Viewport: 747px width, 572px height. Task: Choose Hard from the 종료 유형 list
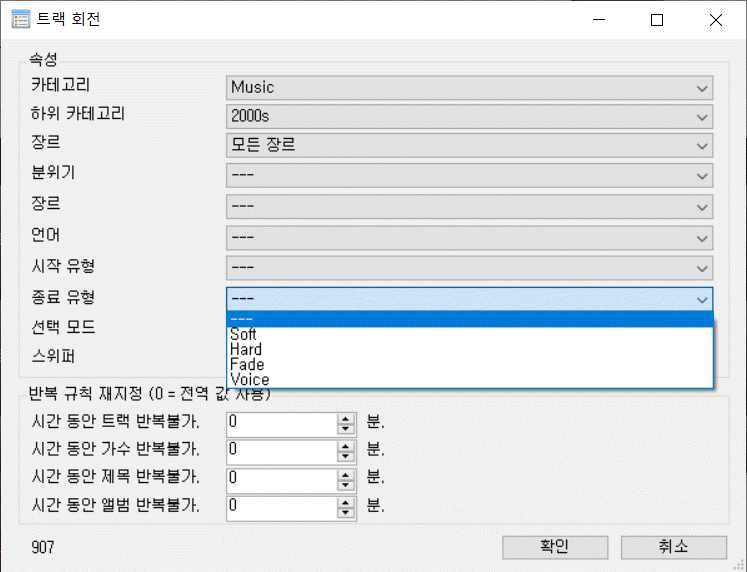click(x=470, y=350)
